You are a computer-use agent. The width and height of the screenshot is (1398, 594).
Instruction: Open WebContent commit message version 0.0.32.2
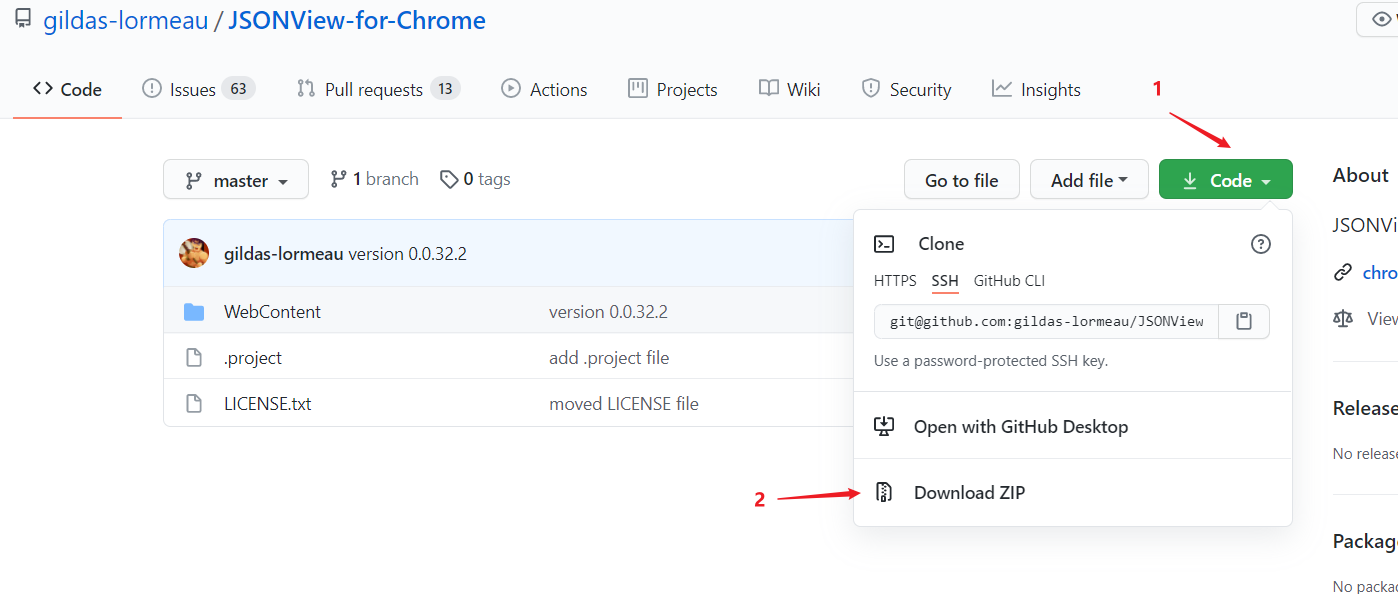608,312
